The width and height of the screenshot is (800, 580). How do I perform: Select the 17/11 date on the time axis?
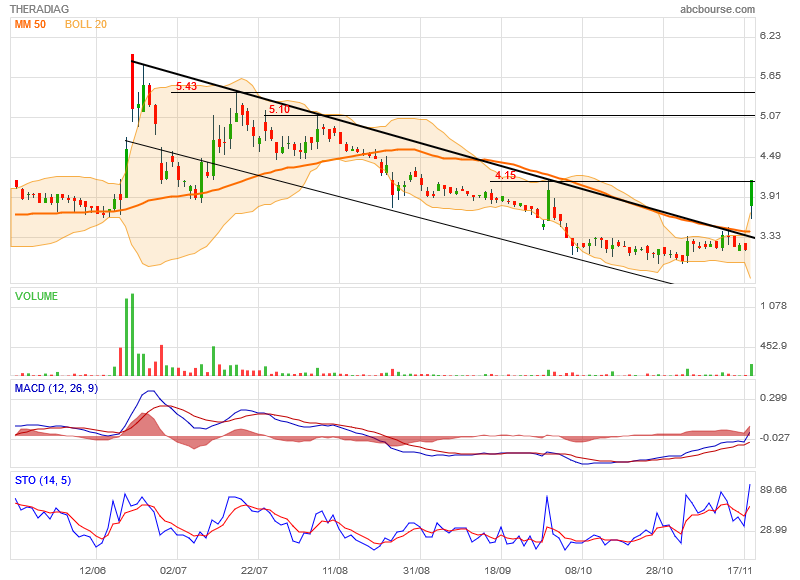[741, 570]
